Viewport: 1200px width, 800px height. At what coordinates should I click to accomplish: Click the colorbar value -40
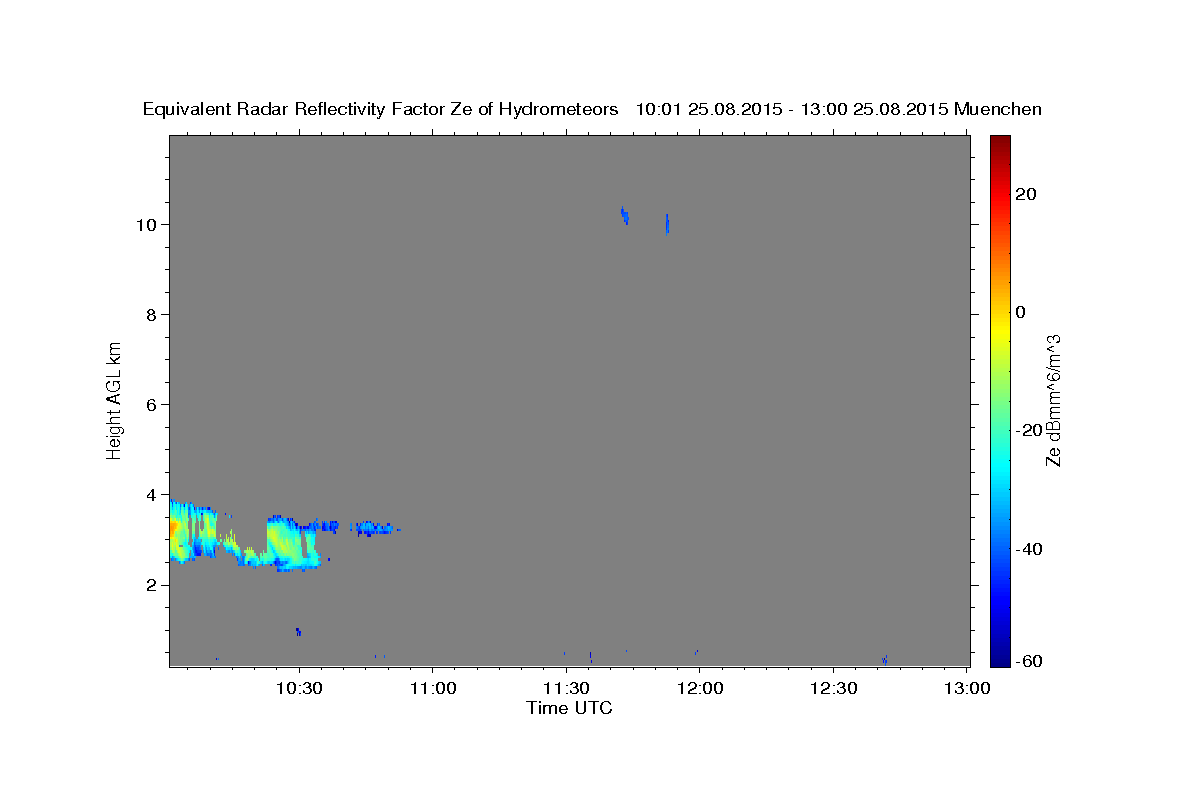point(1027,549)
